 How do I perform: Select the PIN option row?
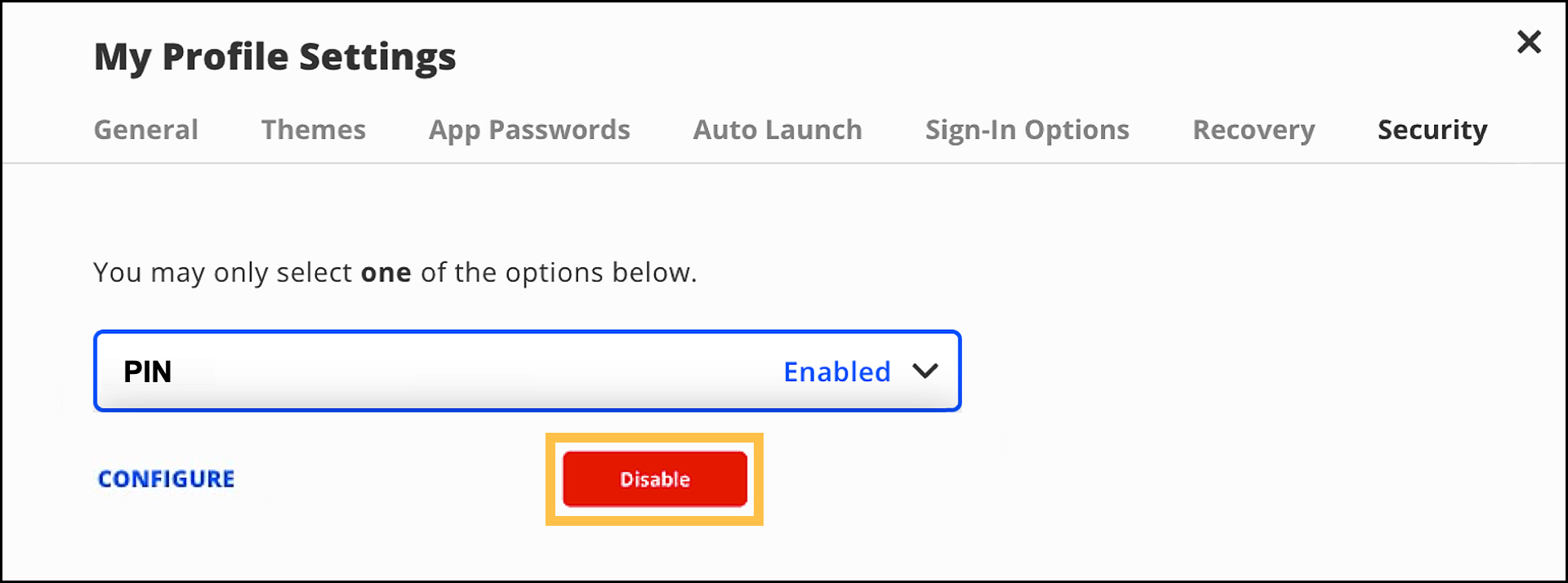click(x=527, y=372)
